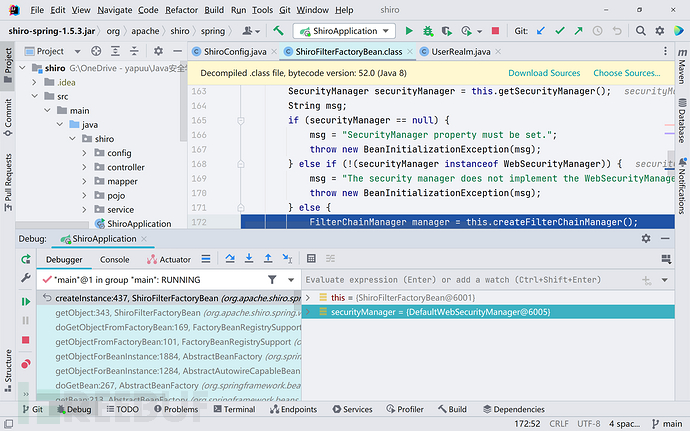This screenshot has width=690, height=431.
Task: Resume program in debug sidebar
Action: (x=26, y=302)
